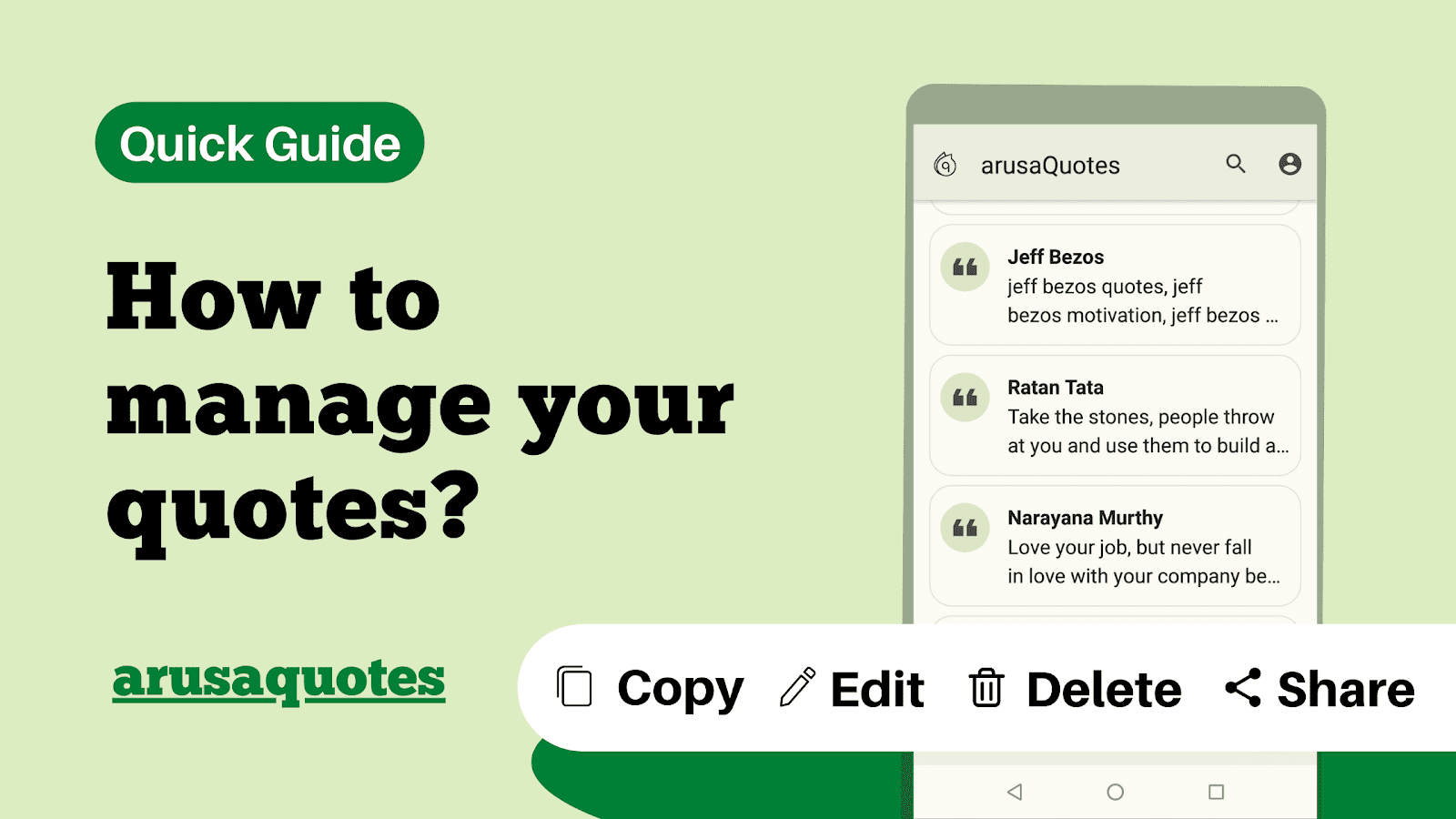
Task: Open the Ratan Tata quote title
Action: click(1056, 388)
